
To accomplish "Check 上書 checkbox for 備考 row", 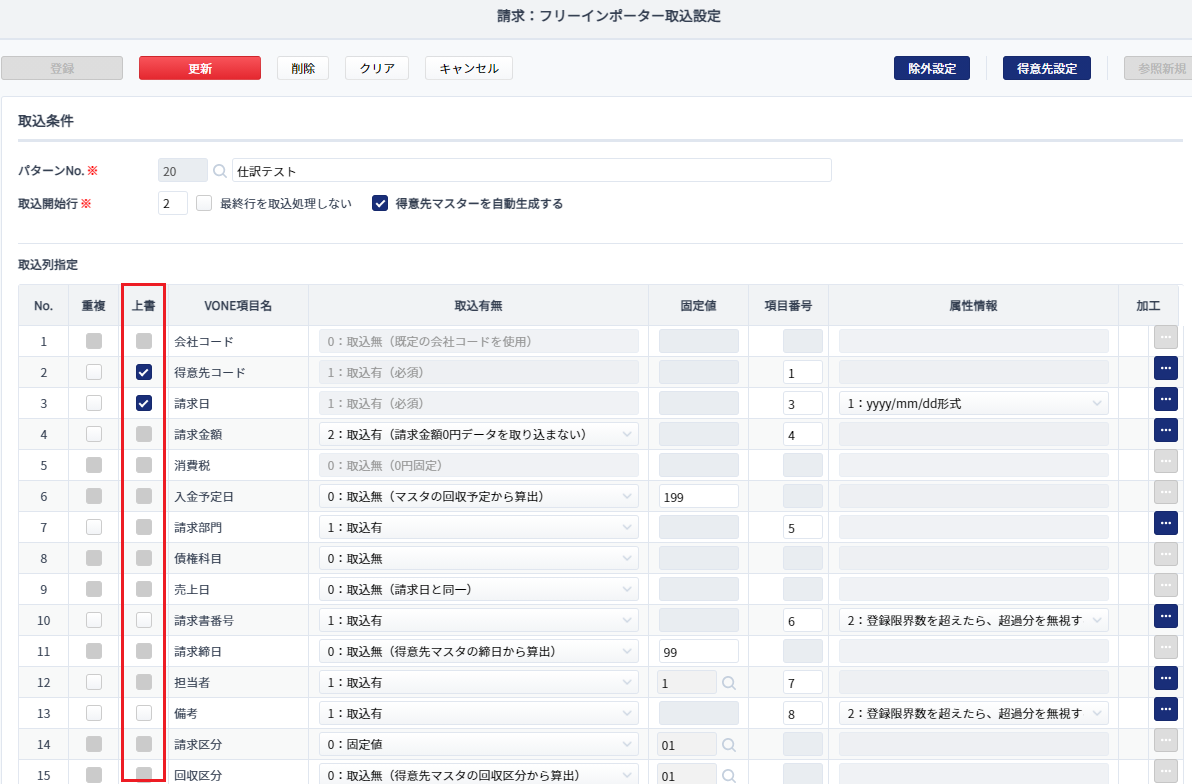I will click(144, 713).
